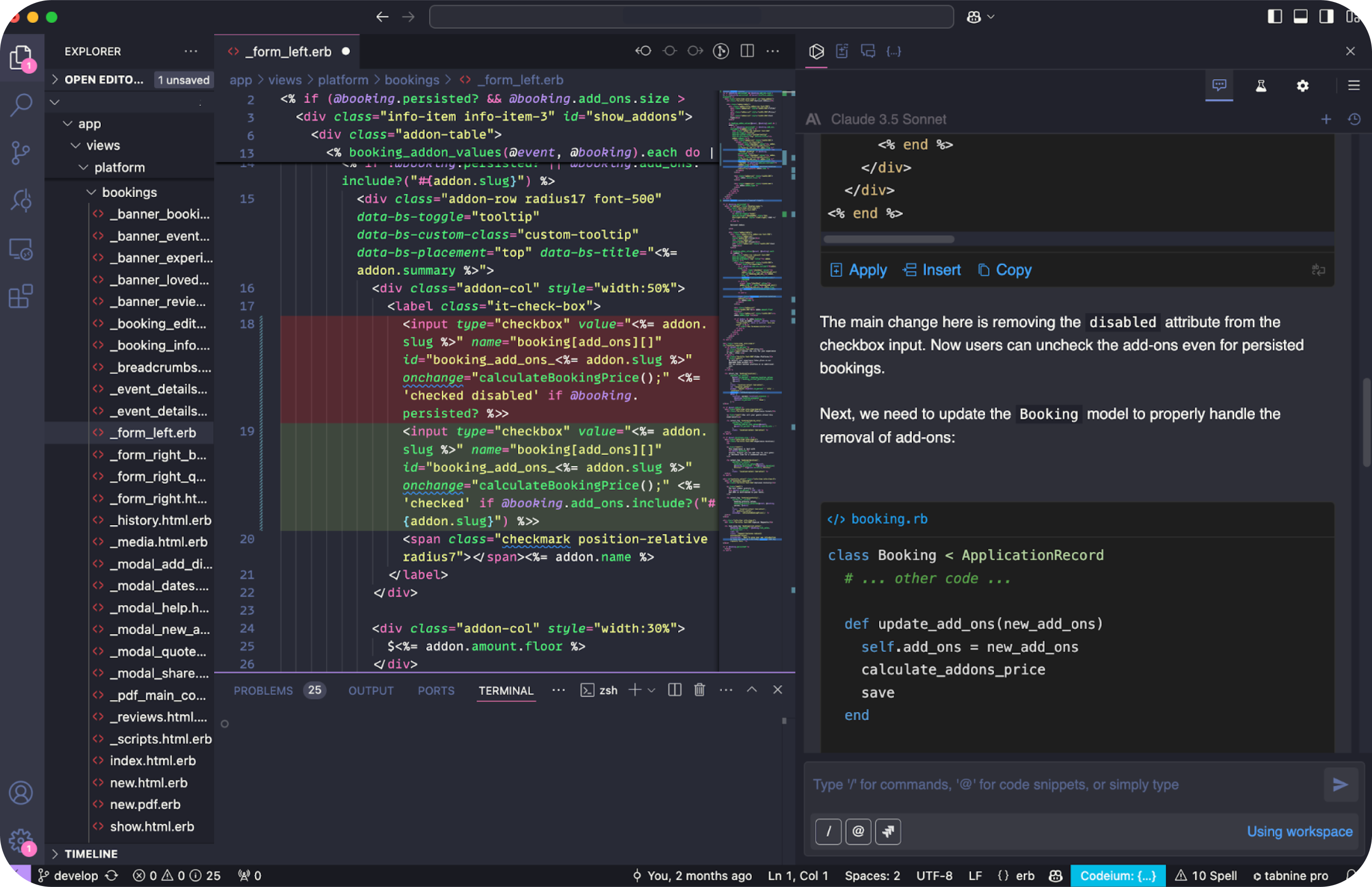Expand the TIMELINE section

point(90,853)
